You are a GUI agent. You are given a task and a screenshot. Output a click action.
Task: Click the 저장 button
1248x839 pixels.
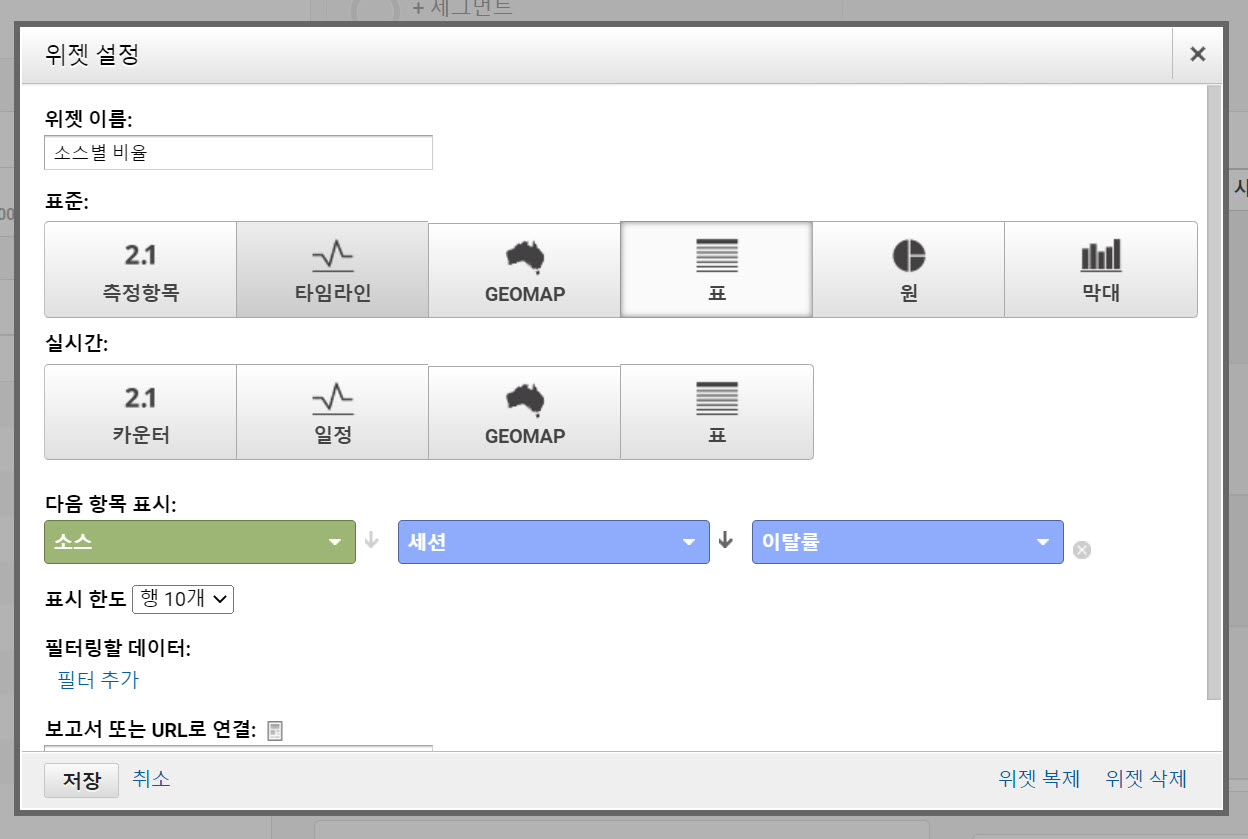pyautogui.click(x=82, y=780)
